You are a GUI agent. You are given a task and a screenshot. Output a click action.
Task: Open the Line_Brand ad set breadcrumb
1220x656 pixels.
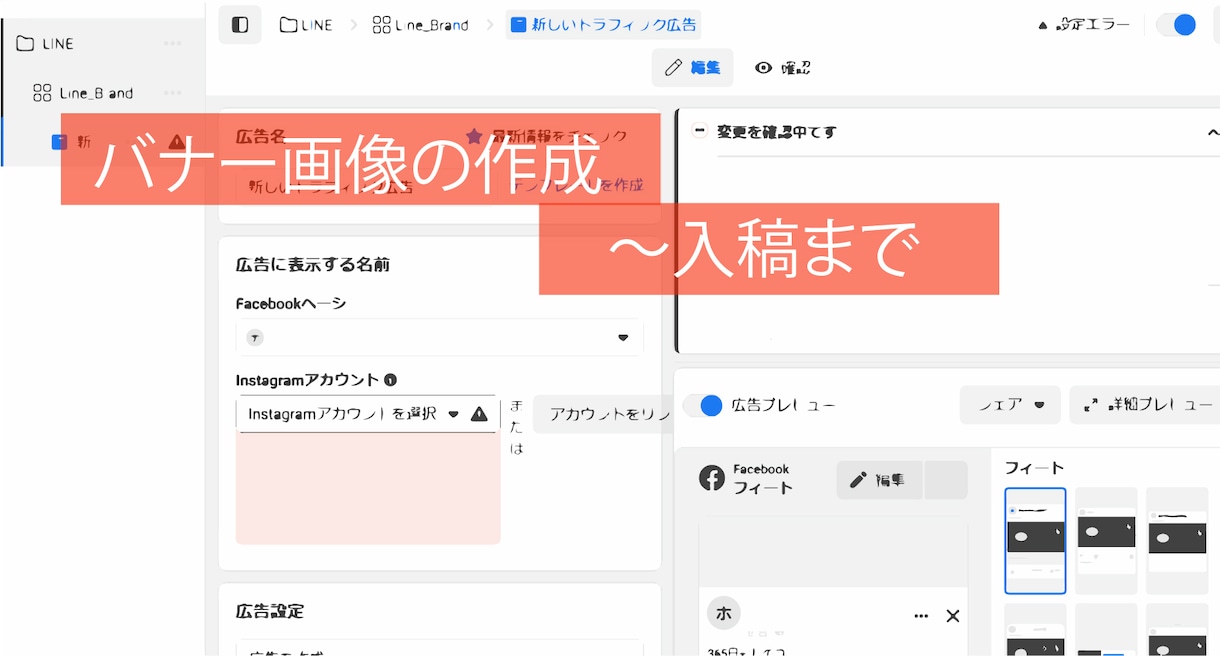click(420, 25)
